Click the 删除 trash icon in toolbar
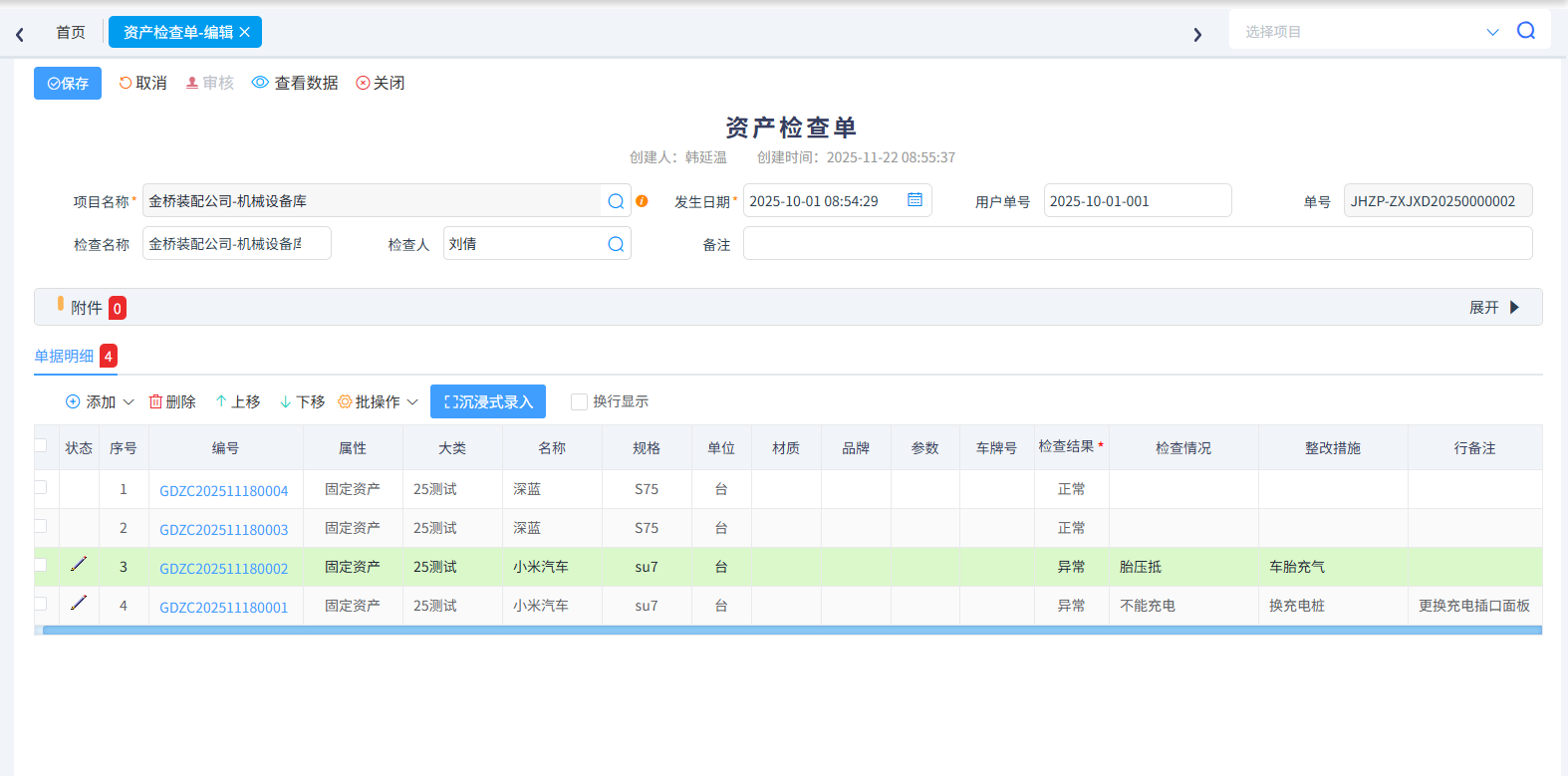The width and height of the screenshot is (1568, 776). pos(155,401)
